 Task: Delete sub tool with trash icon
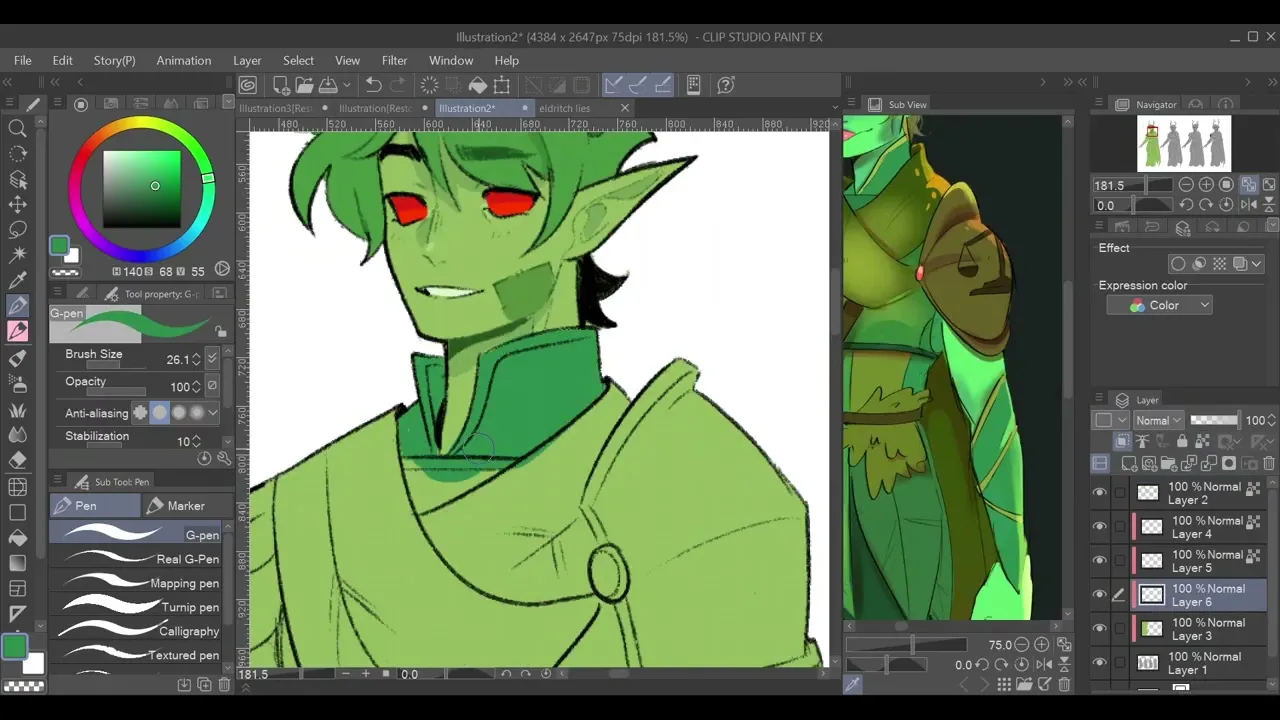[x=224, y=685]
